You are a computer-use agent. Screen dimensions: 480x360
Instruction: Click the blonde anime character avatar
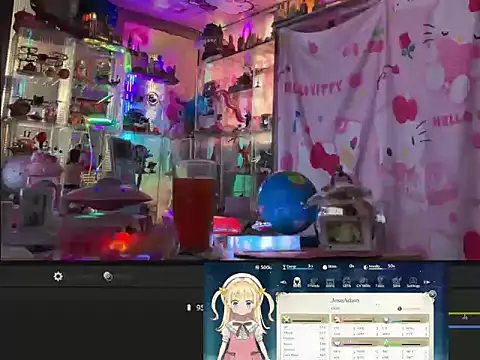[x=242, y=317]
